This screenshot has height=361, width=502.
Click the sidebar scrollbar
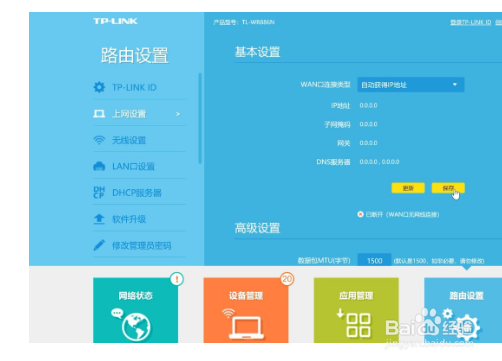click(200, 118)
